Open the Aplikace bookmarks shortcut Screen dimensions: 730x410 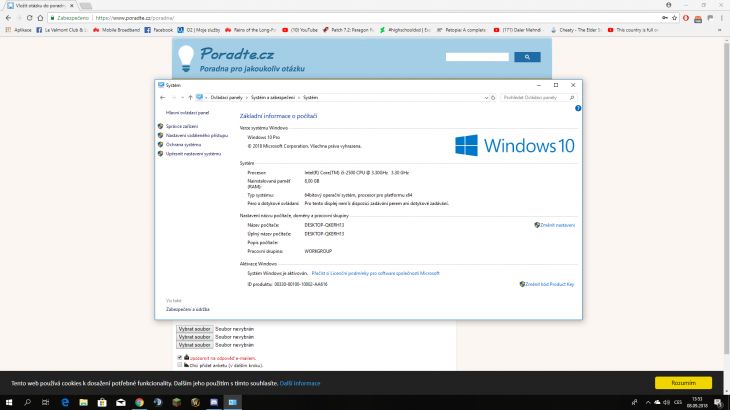[x=19, y=30]
